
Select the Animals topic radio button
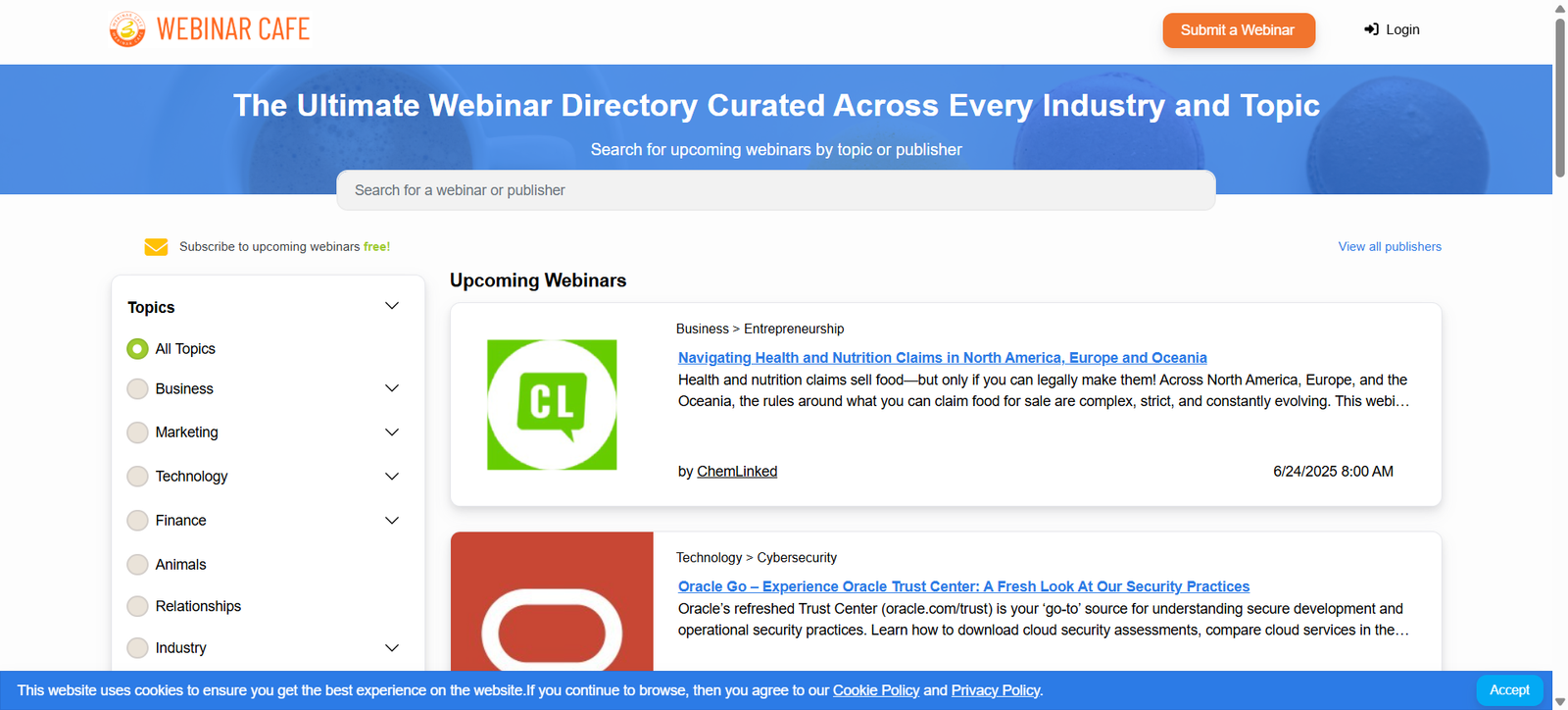[137, 565]
